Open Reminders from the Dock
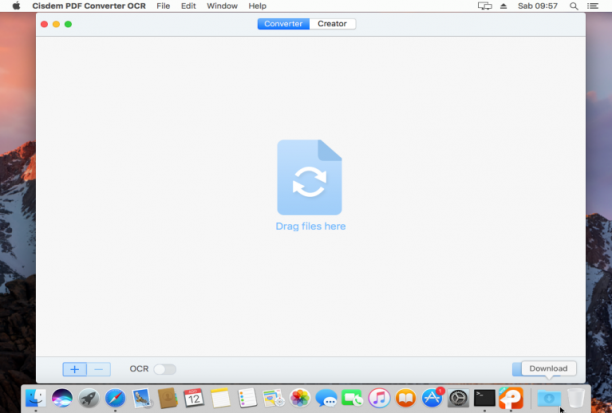This screenshot has height=413, width=612. click(x=247, y=398)
